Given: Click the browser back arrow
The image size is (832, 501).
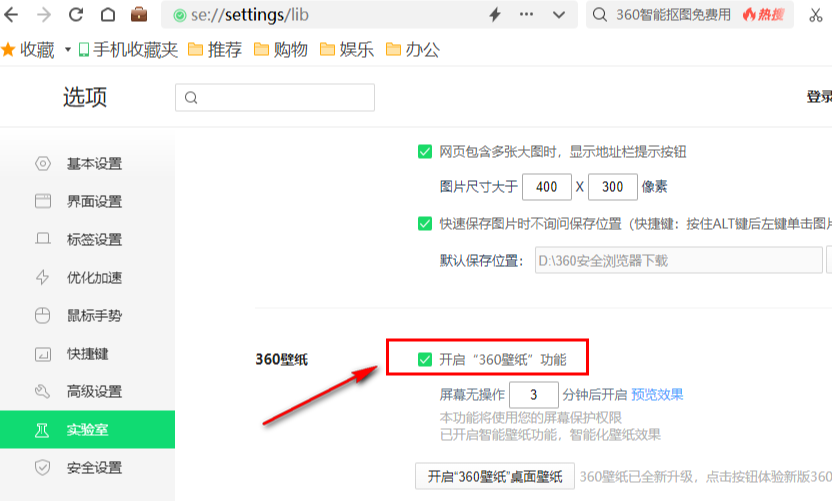Looking at the screenshot, I should (x=11, y=15).
